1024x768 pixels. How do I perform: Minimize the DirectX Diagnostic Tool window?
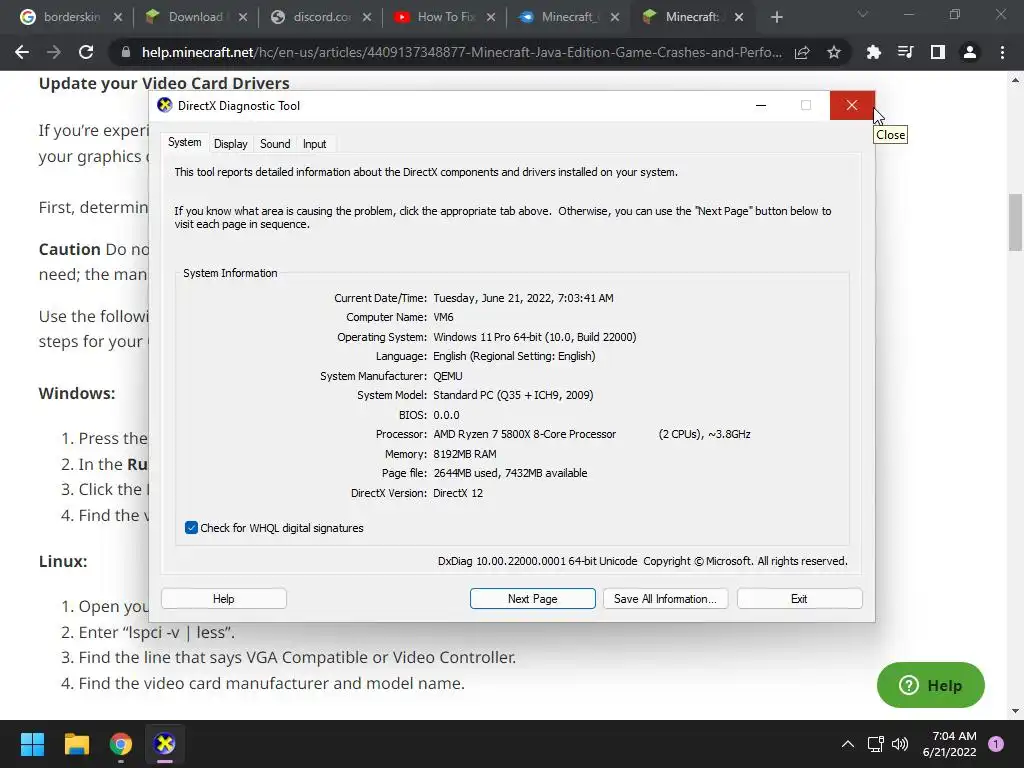pyautogui.click(x=761, y=105)
